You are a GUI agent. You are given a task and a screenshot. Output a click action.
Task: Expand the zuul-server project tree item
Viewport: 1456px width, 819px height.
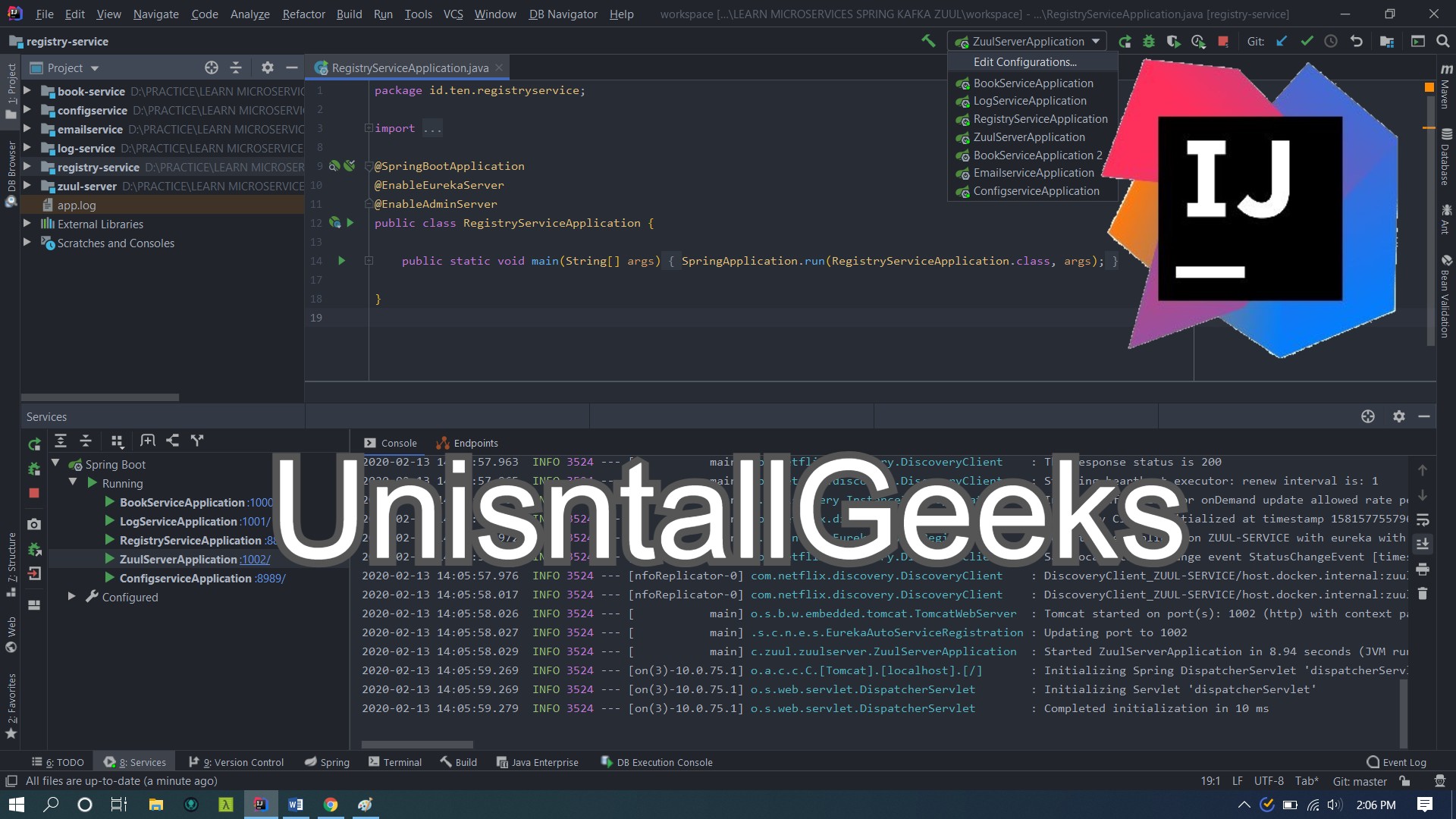[27, 185]
